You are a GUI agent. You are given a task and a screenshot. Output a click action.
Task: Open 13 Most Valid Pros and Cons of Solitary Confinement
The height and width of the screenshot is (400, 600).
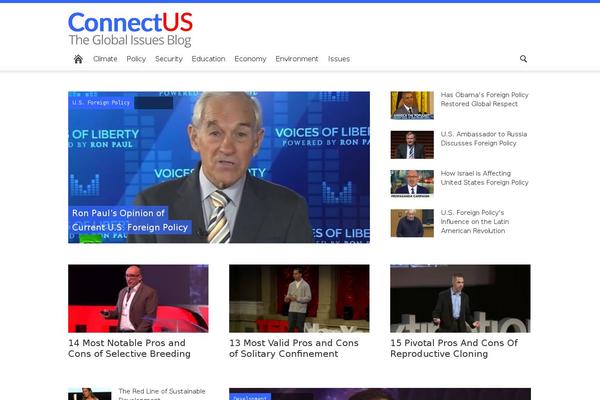click(x=294, y=348)
